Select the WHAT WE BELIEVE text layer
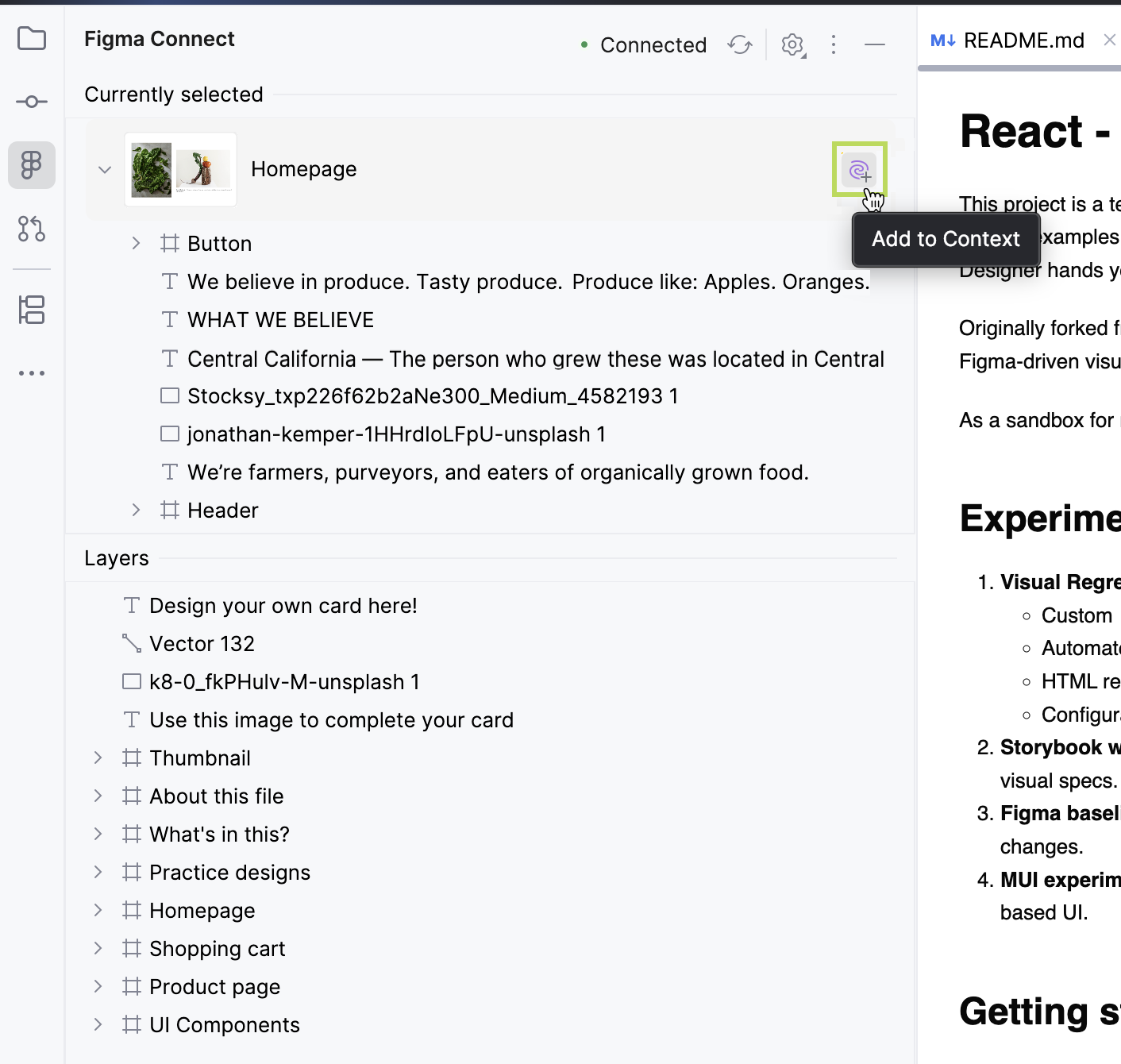The image size is (1121, 1064). tap(280, 320)
